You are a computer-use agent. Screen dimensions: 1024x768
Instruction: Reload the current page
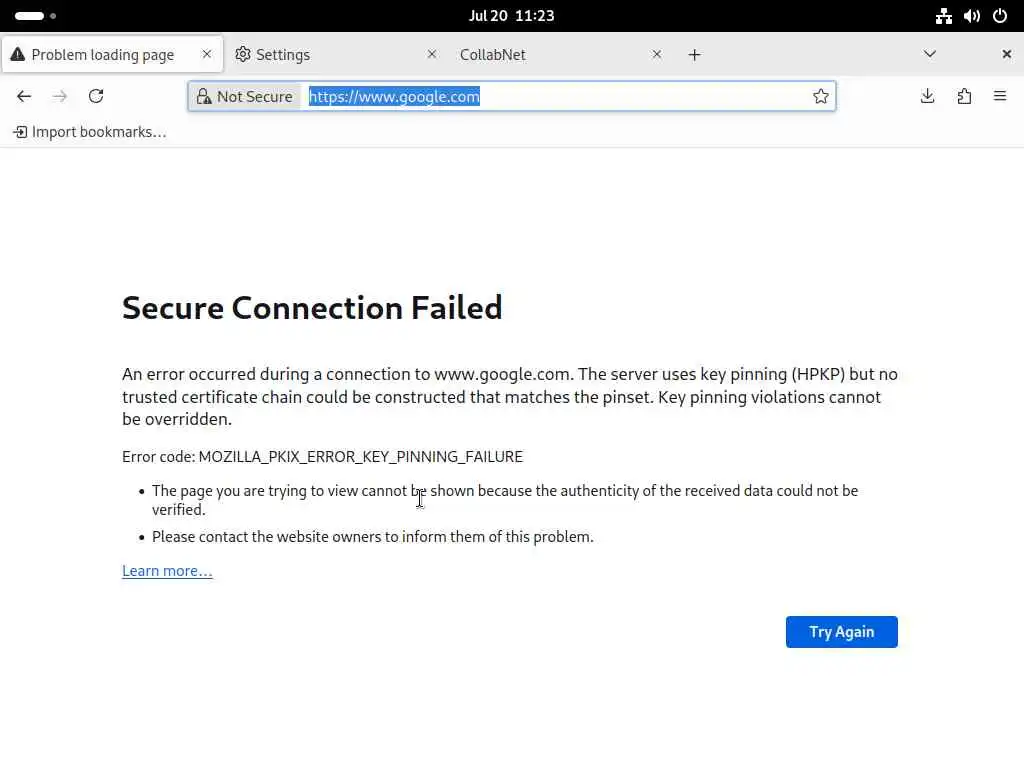[96, 96]
